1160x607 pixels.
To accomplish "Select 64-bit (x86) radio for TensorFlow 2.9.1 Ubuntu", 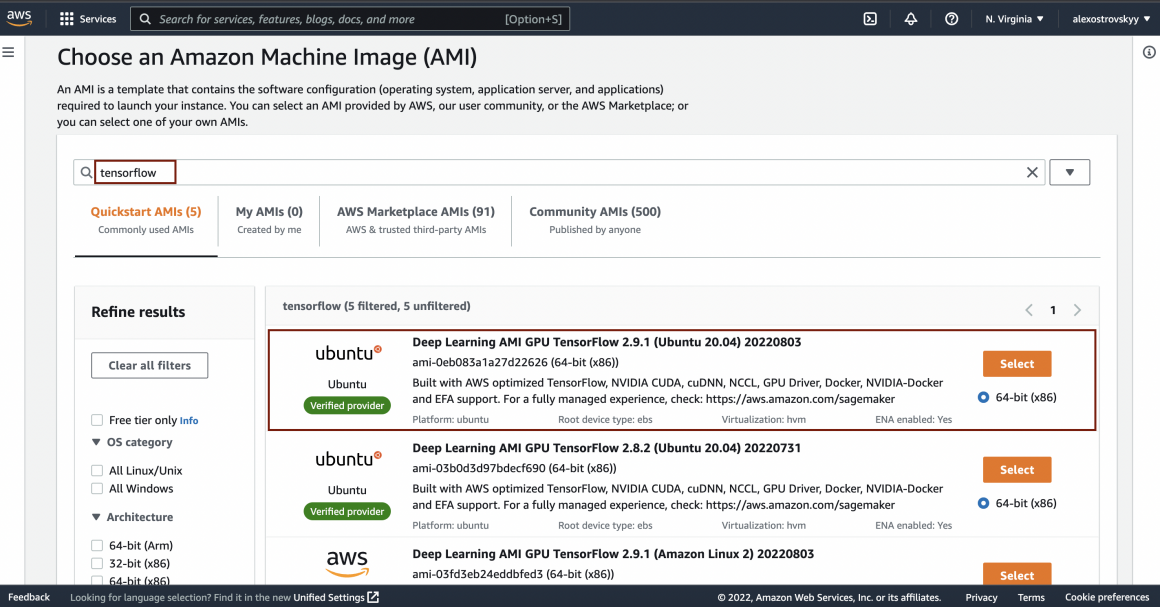I will (x=983, y=397).
